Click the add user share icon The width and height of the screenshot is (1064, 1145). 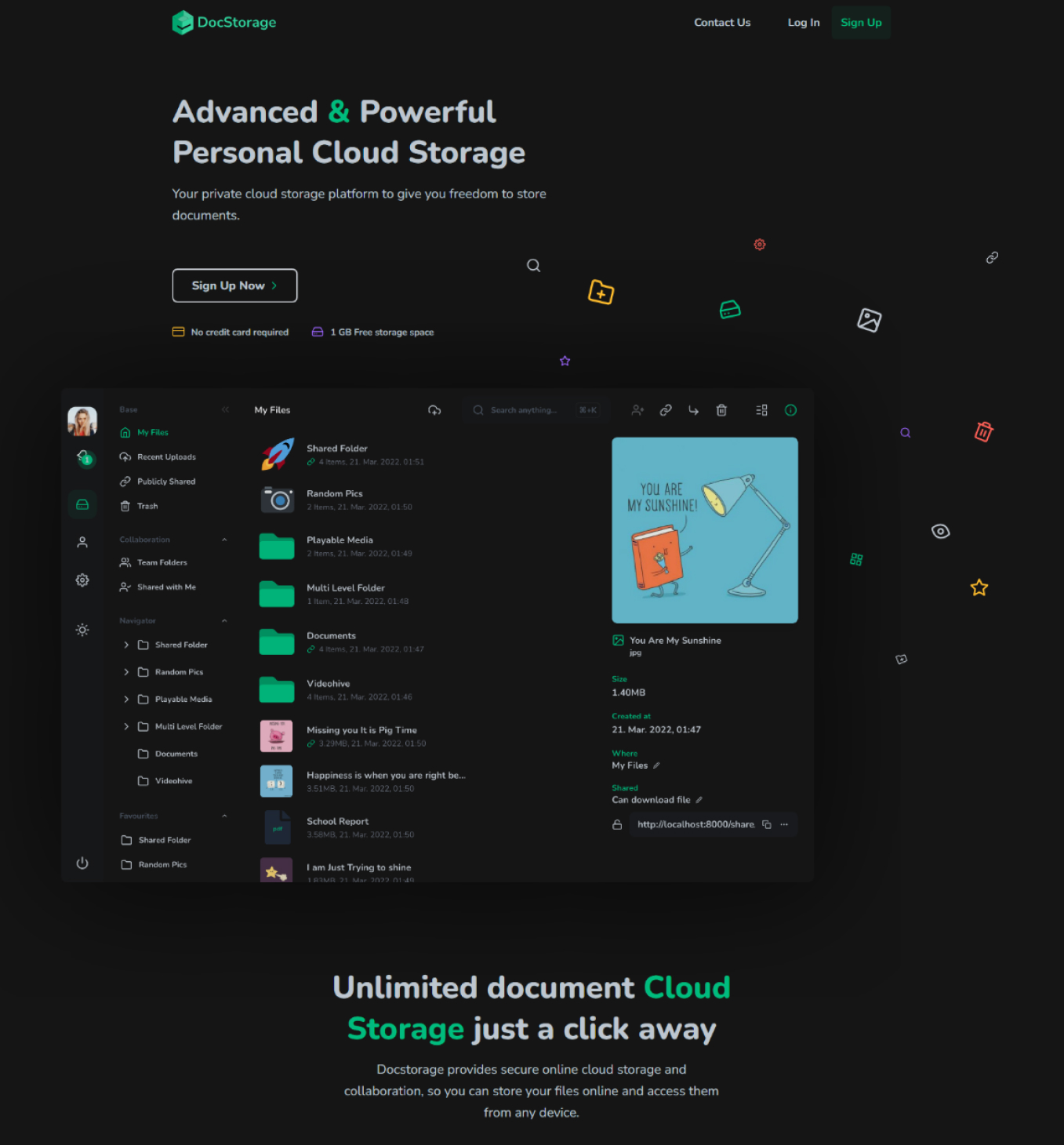pyautogui.click(x=637, y=410)
